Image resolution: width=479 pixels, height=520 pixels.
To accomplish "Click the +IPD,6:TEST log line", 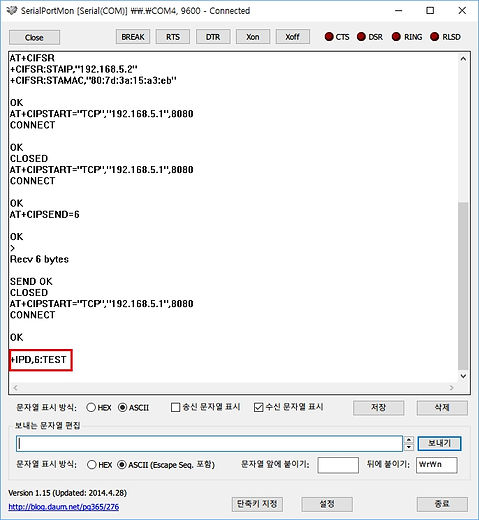I will click(x=39, y=360).
